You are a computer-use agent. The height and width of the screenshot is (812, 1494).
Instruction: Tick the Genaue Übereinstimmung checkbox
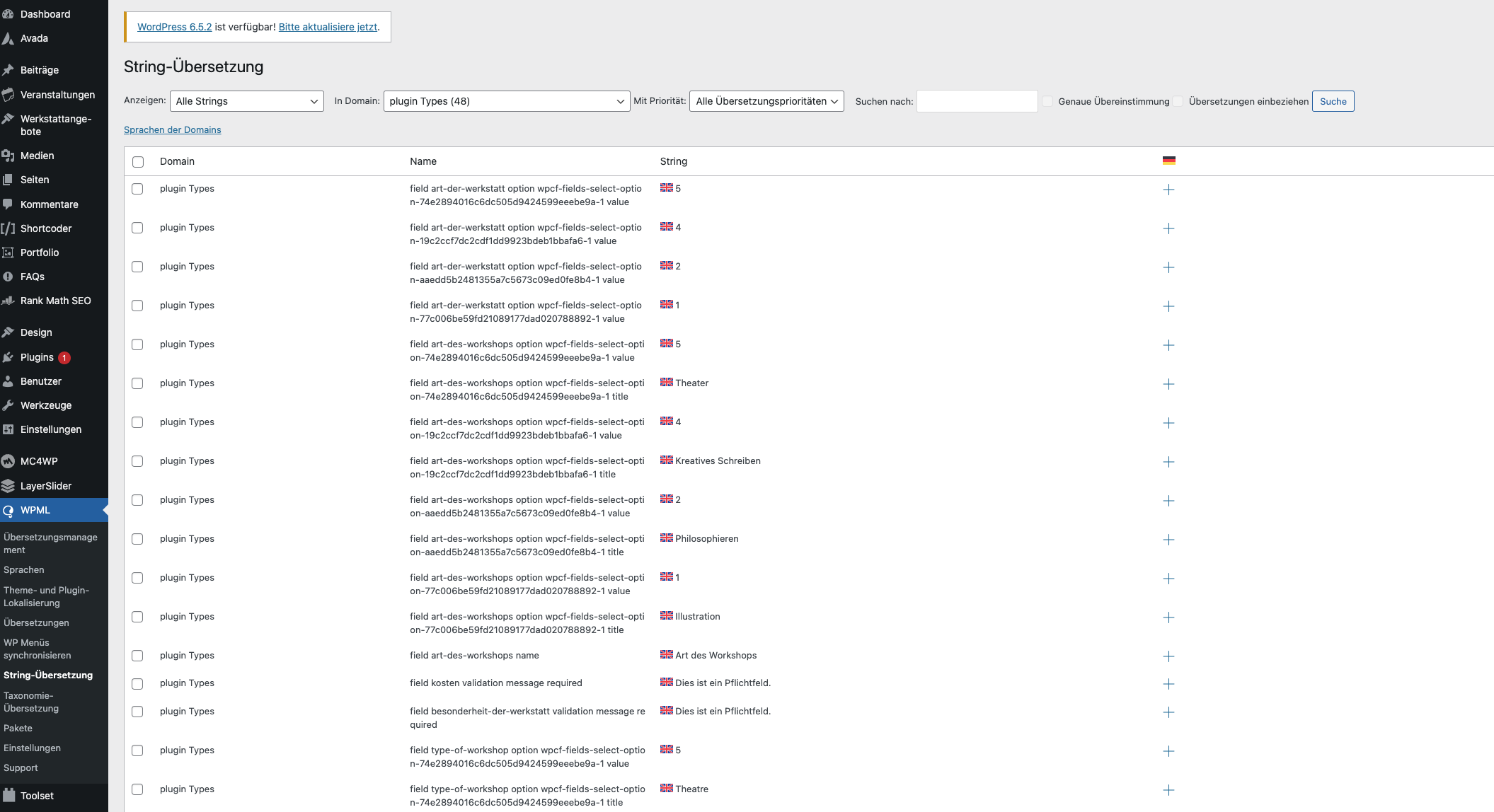1047,101
